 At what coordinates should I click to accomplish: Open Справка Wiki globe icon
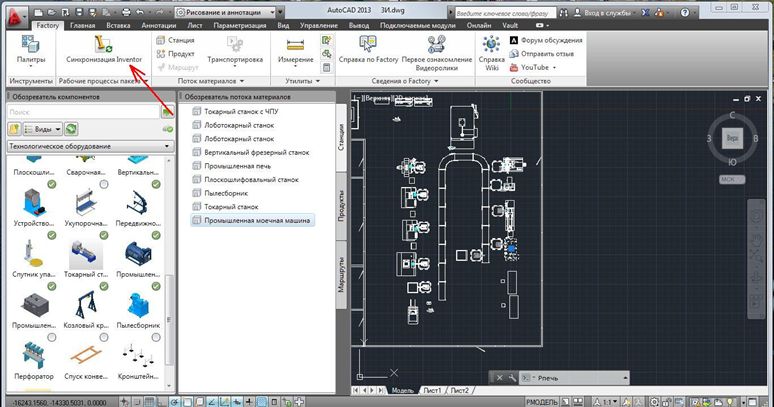(x=491, y=45)
